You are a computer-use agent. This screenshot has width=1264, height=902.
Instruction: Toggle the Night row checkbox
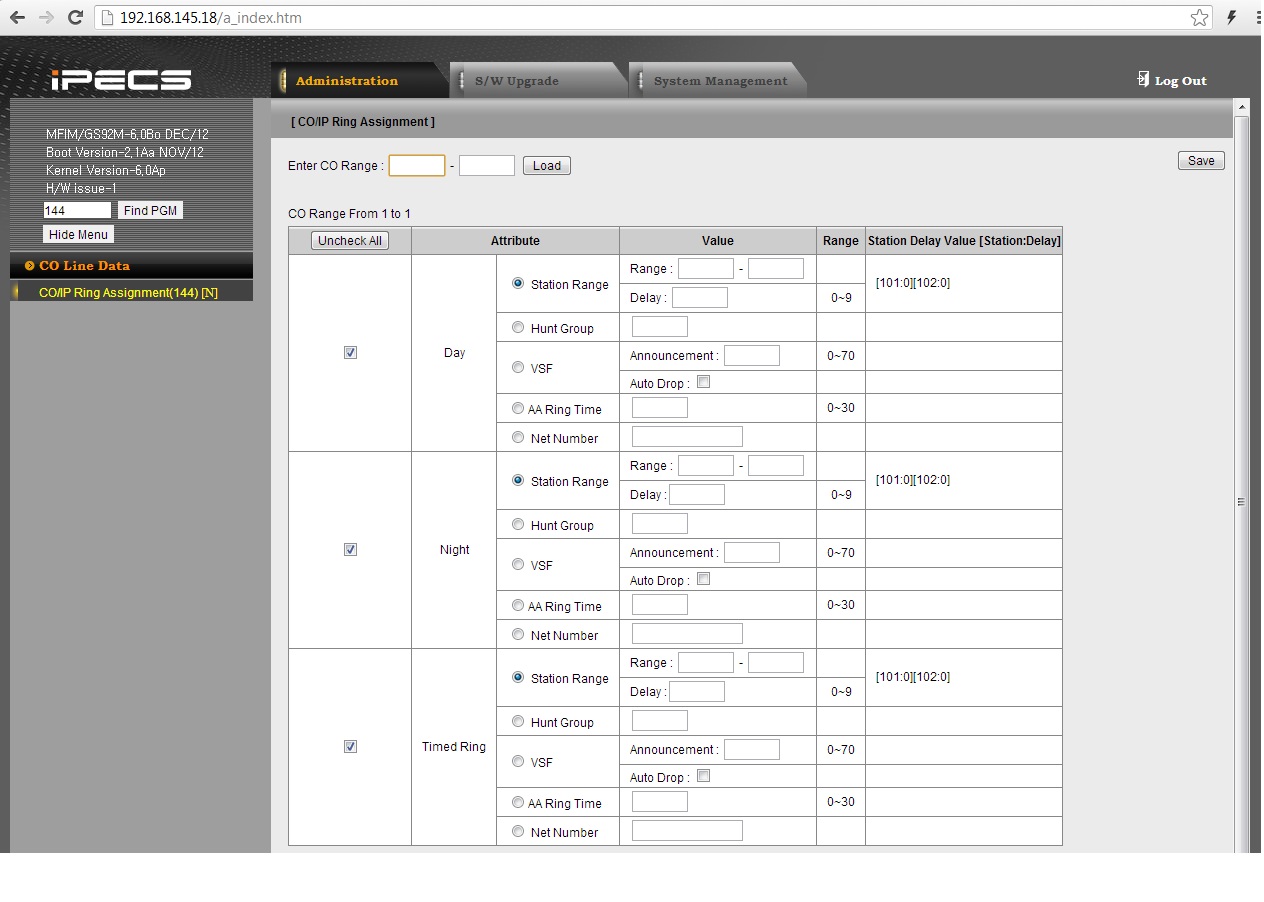coord(350,550)
